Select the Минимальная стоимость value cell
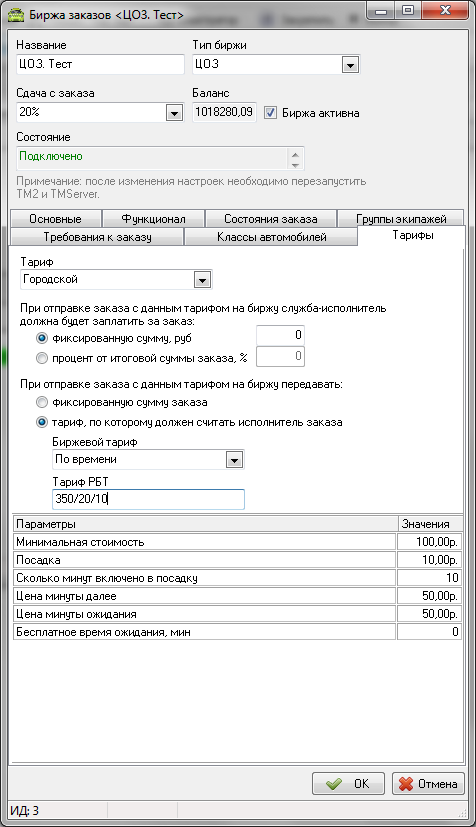476x827 pixels. pos(429,542)
